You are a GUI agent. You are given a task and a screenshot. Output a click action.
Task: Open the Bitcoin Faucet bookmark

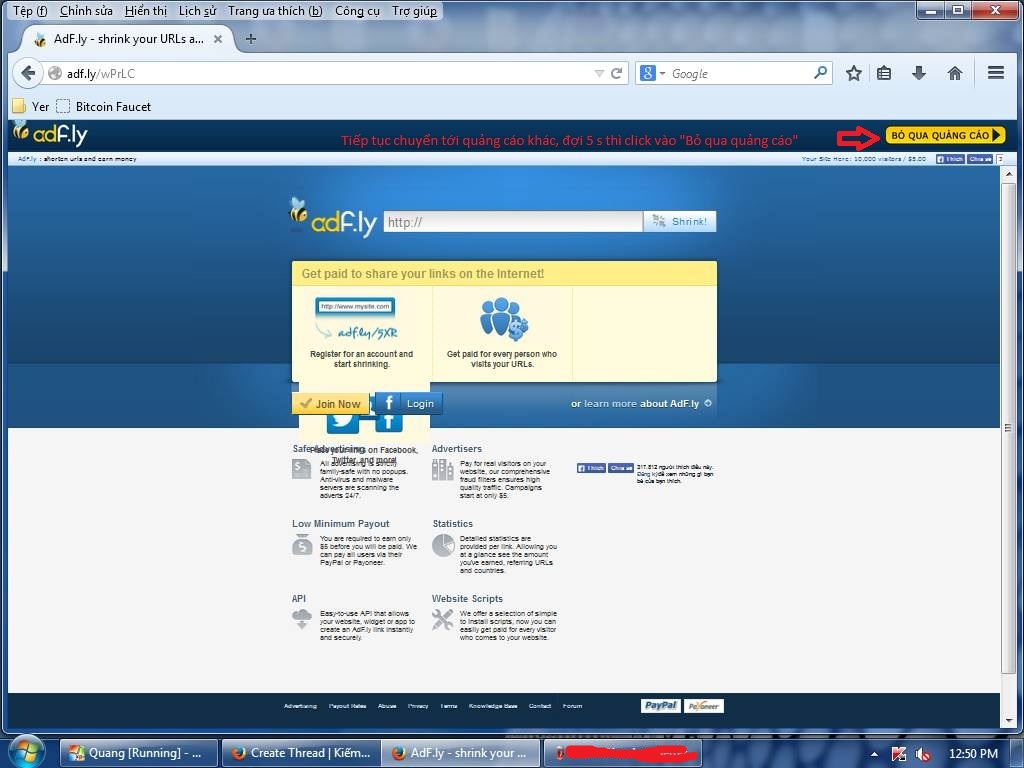click(x=104, y=106)
